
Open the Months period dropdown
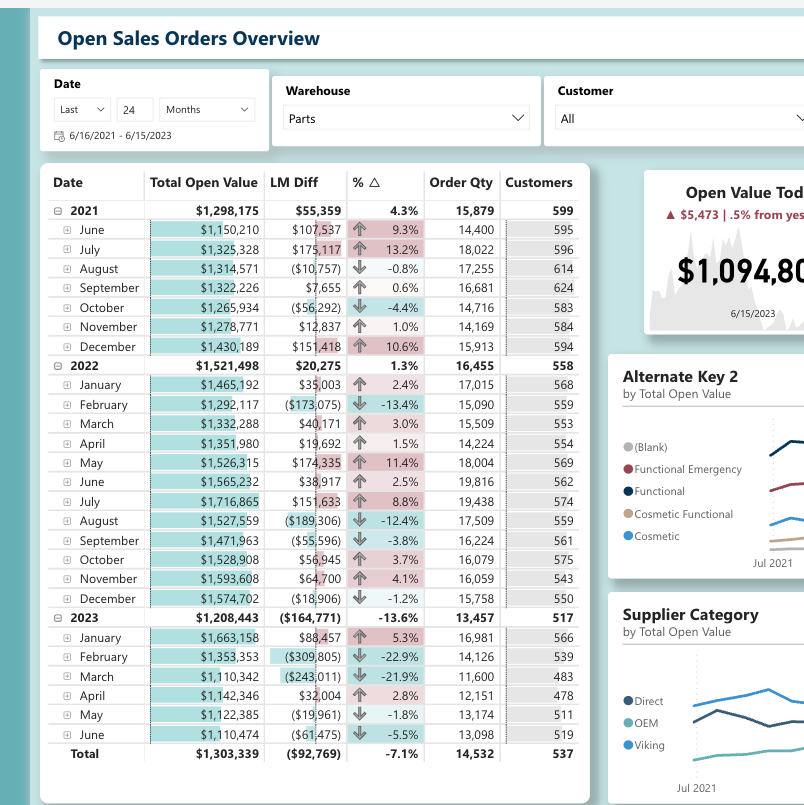(207, 110)
